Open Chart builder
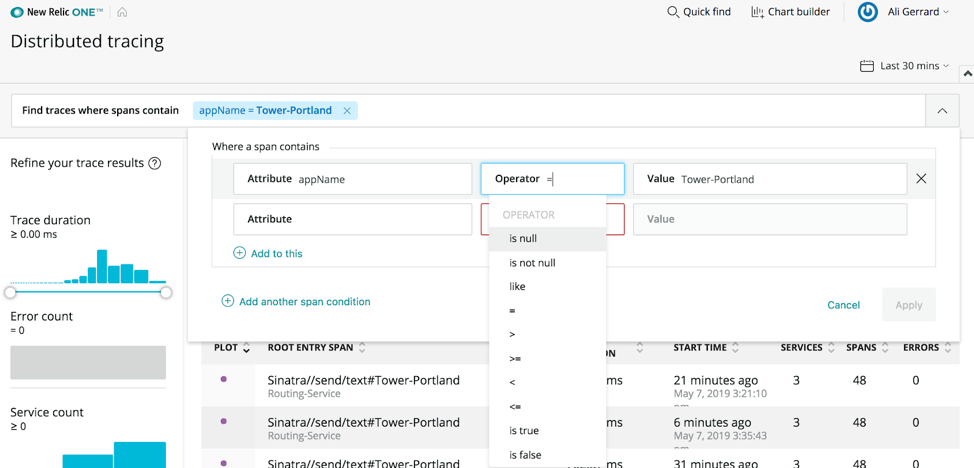This screenshot has height=468, width=974. [790, 12]
